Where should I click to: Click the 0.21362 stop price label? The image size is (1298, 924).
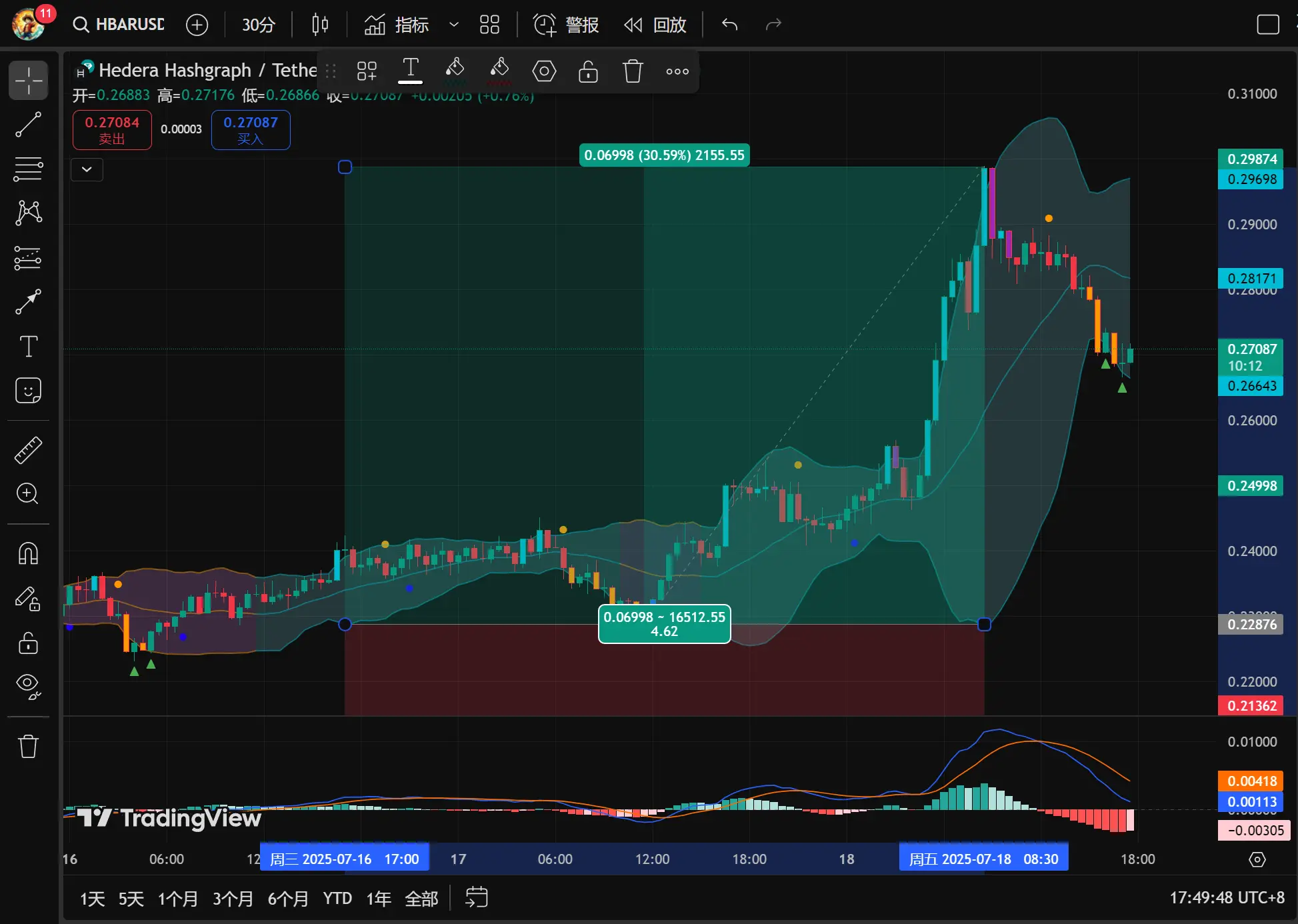(1251, 705)
